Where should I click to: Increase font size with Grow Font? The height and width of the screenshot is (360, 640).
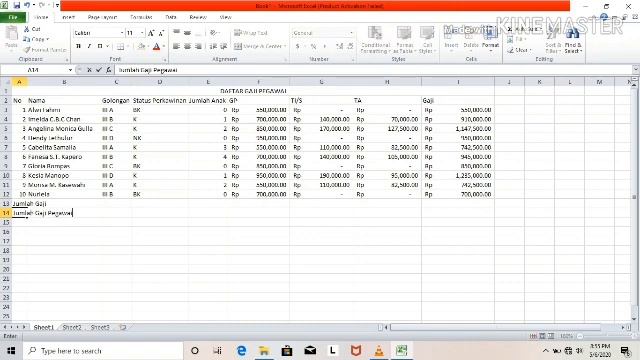tap(151, 33)
